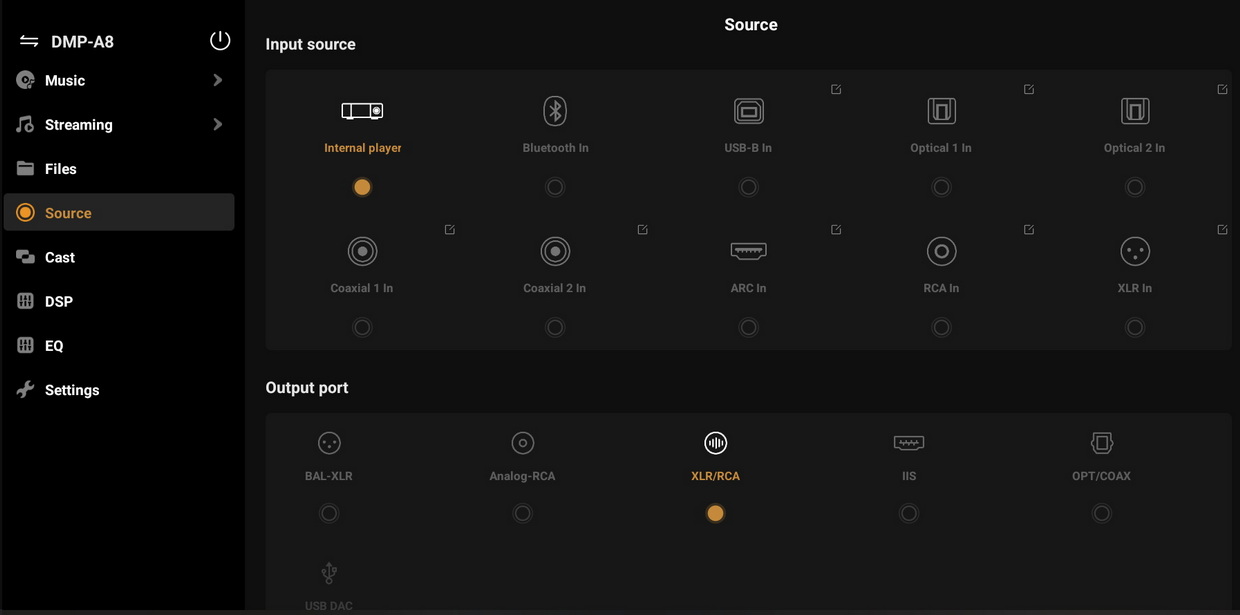Click the power icon next to DMP-A8
The image size is (1240, 615).
click(220, 40)
